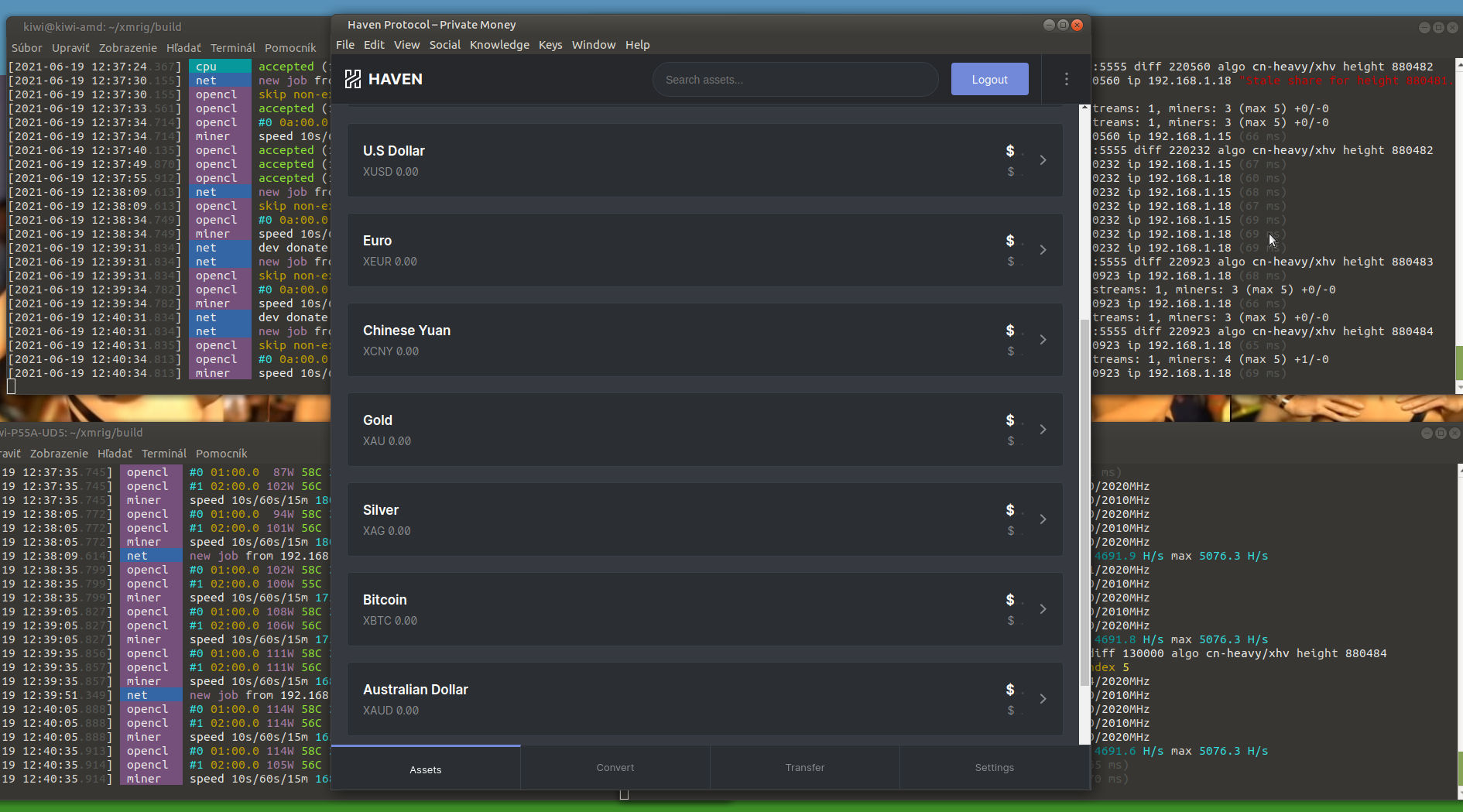The width and height of the screenshot is (1463, 812).
Task: Expand the Chinese Yuan asset chevron
Action: pyautogui.click(x=1043, y=340)
